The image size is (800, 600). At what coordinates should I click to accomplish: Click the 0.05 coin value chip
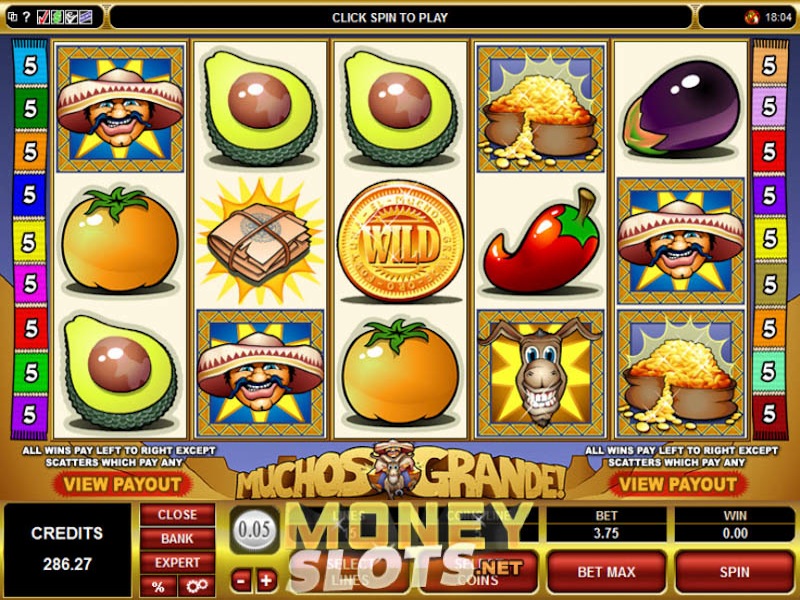click(254, 530)
